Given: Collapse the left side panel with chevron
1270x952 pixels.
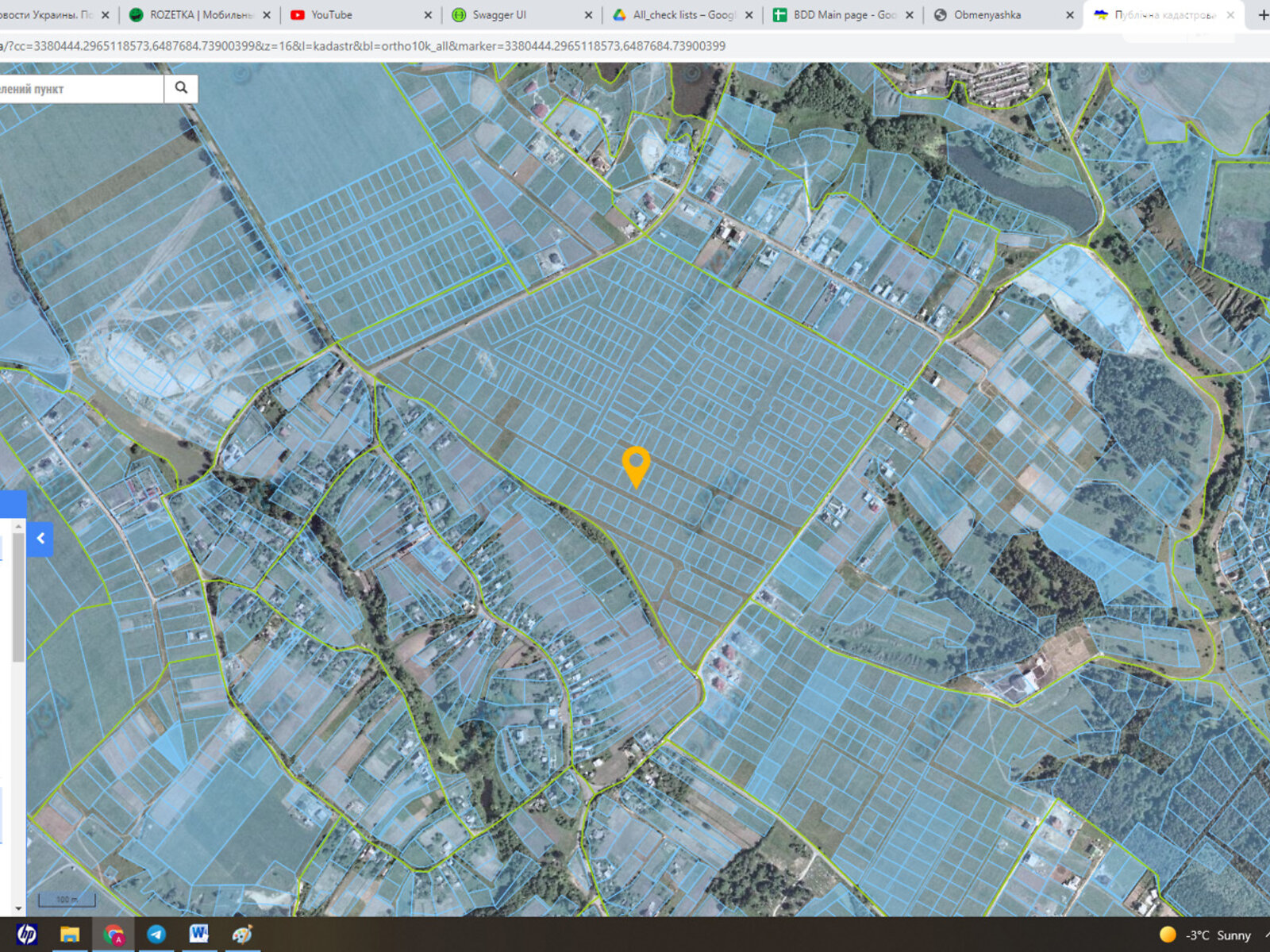Looking at the screenshot, I should 40,539.
